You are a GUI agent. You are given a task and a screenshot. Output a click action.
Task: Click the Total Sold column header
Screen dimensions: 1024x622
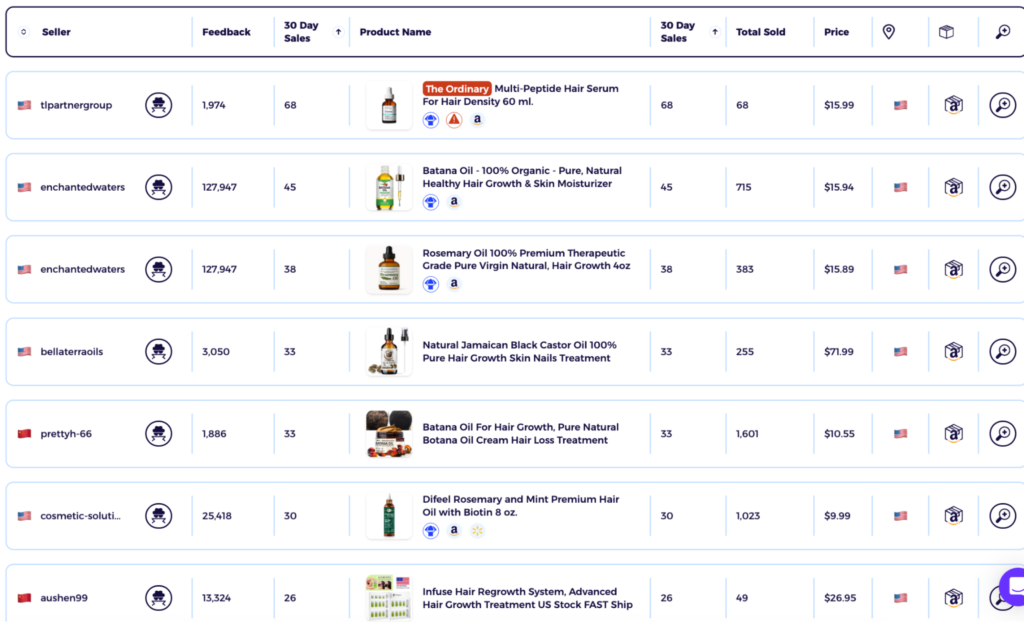pos(761,32)
